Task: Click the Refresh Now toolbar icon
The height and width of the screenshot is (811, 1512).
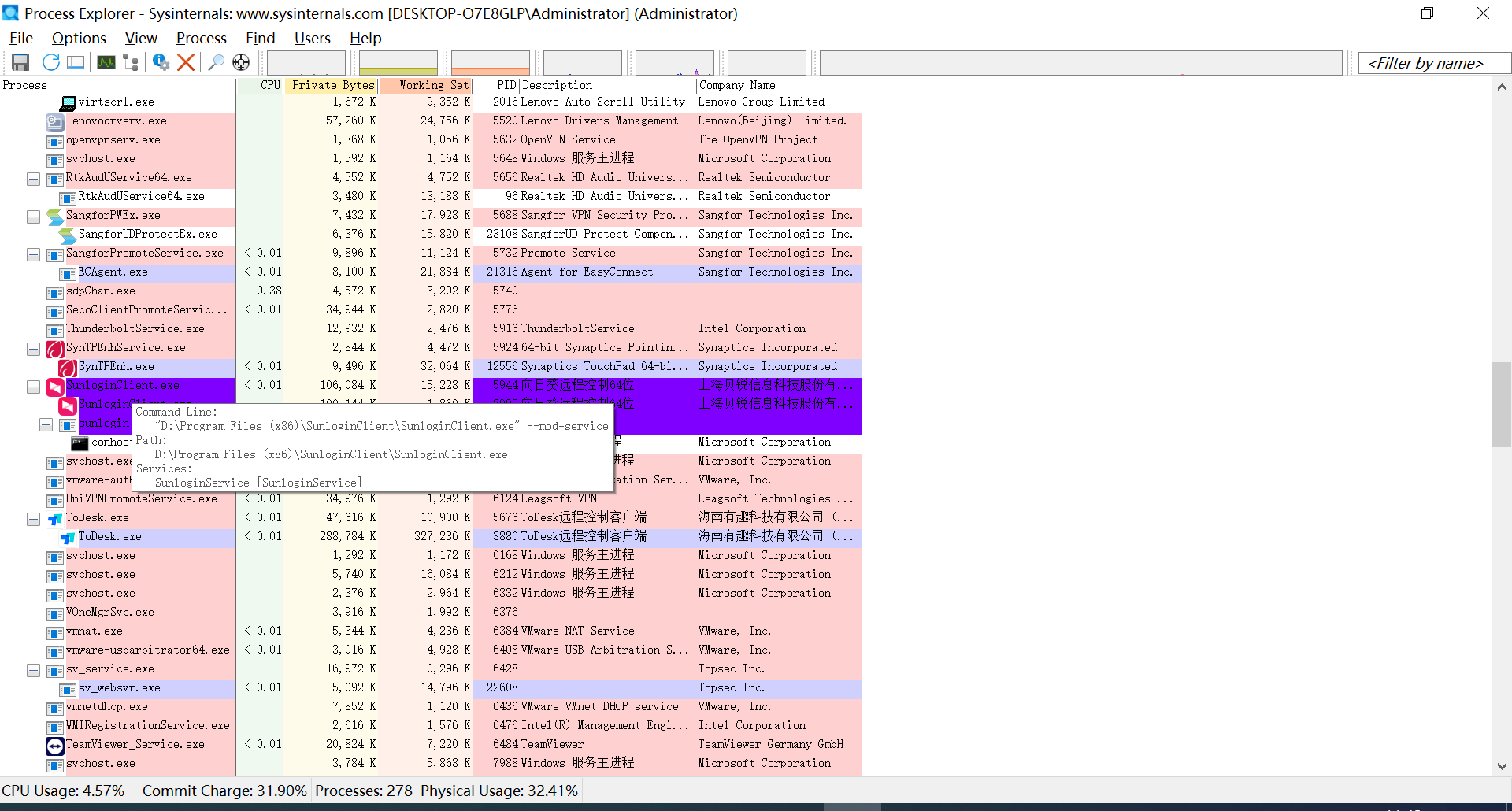Action: [x=51, y=62]
